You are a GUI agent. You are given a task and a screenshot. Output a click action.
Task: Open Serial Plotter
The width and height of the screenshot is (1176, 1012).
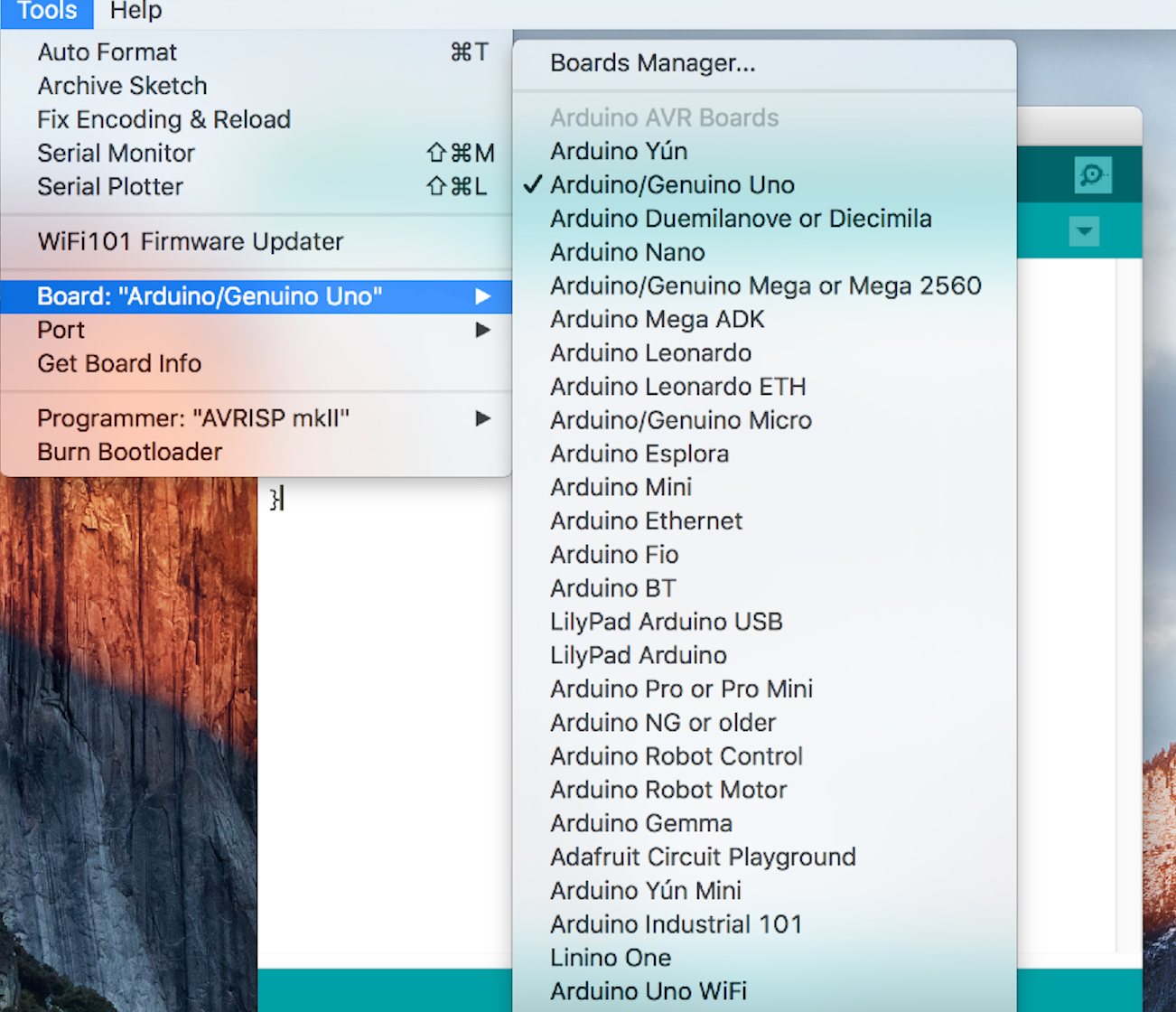point(257,186)
